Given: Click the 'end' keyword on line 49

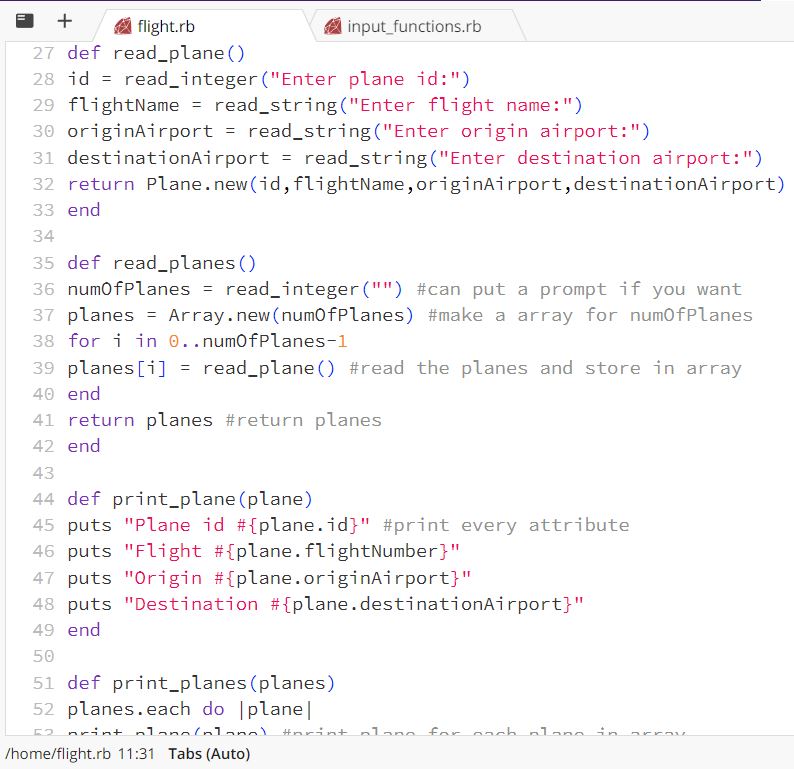Looking at the screenshot, I should tap(84, 630).
